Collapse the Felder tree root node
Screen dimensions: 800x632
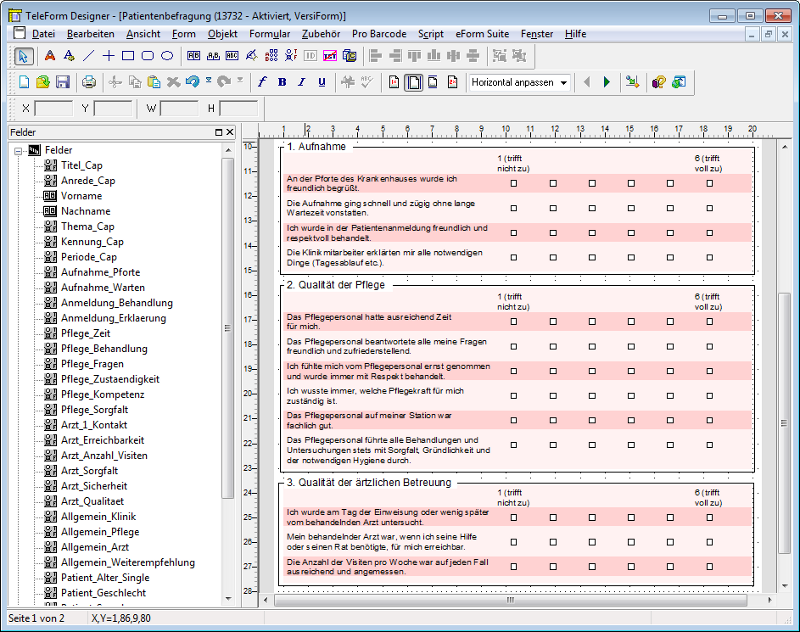[18, 150]
